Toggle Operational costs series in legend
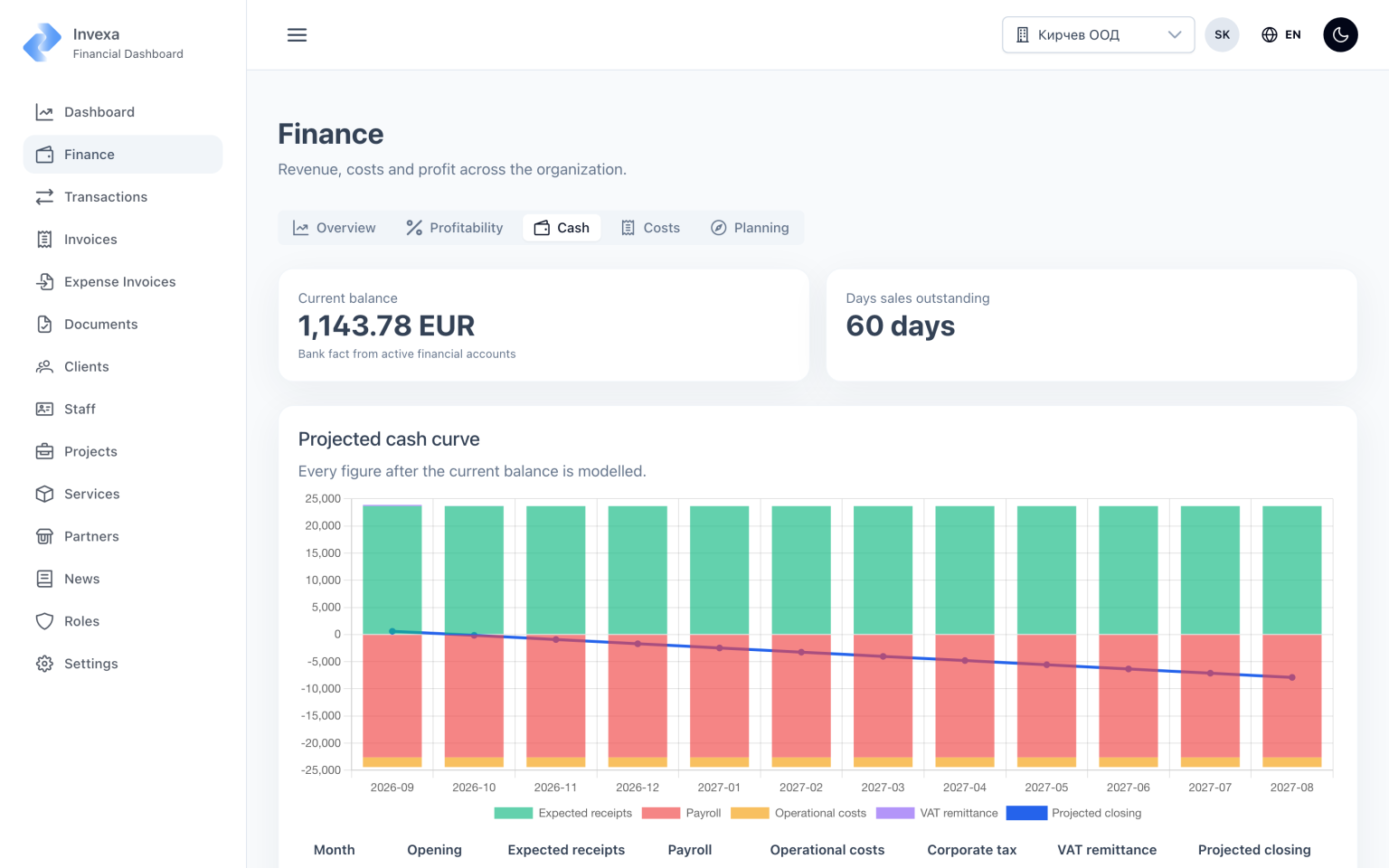The width and height of the screenshot is (1389, 868). coord(798,814)
